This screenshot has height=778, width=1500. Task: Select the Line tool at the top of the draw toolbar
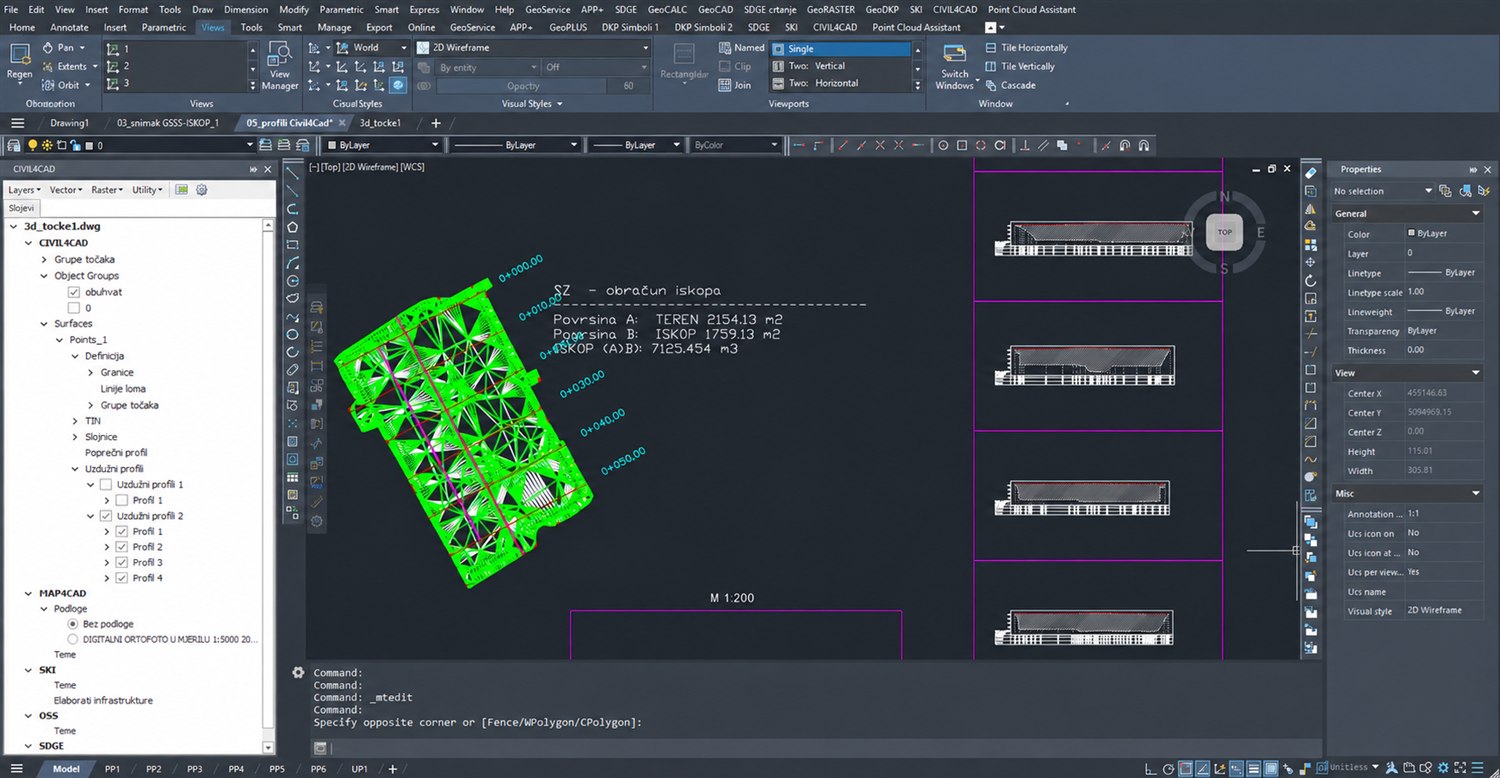click(293, 173)
